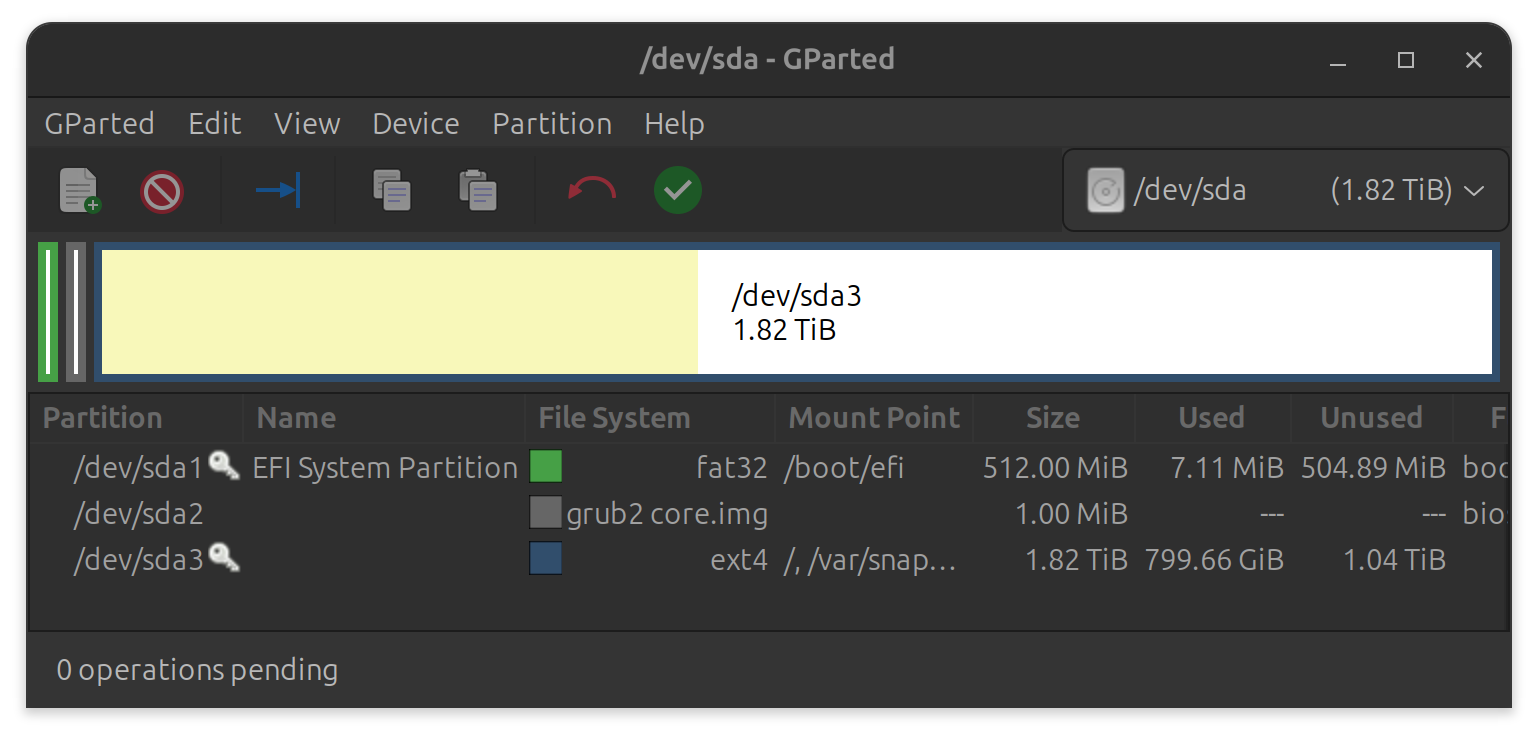Click the key icon beside /dev/sda3
Screen dimensions: 1538x740
pyautogui.click(x=224, y=558)
